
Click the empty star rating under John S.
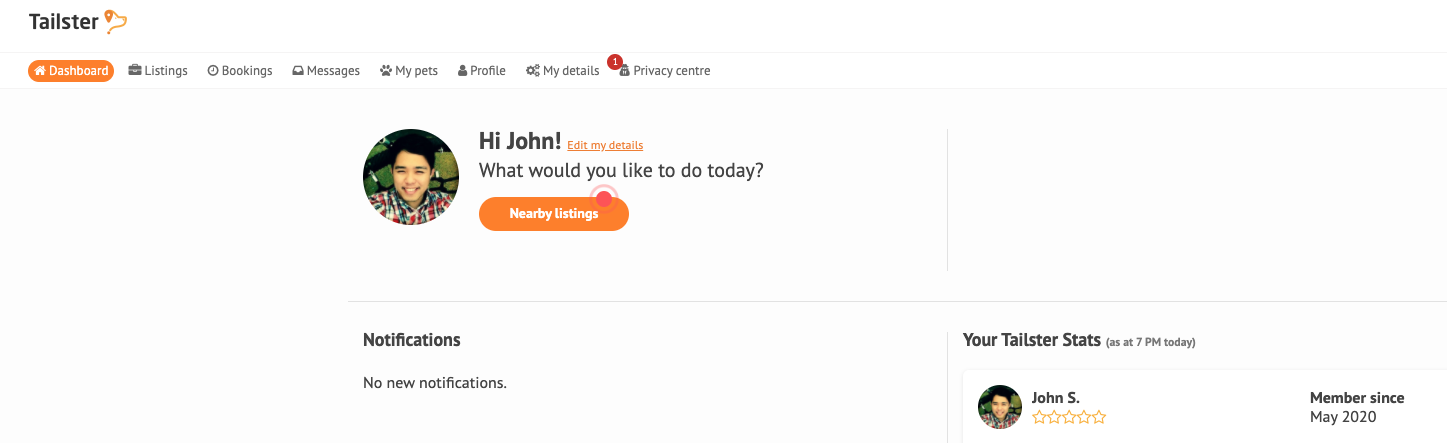click(x=1069, y=418)
